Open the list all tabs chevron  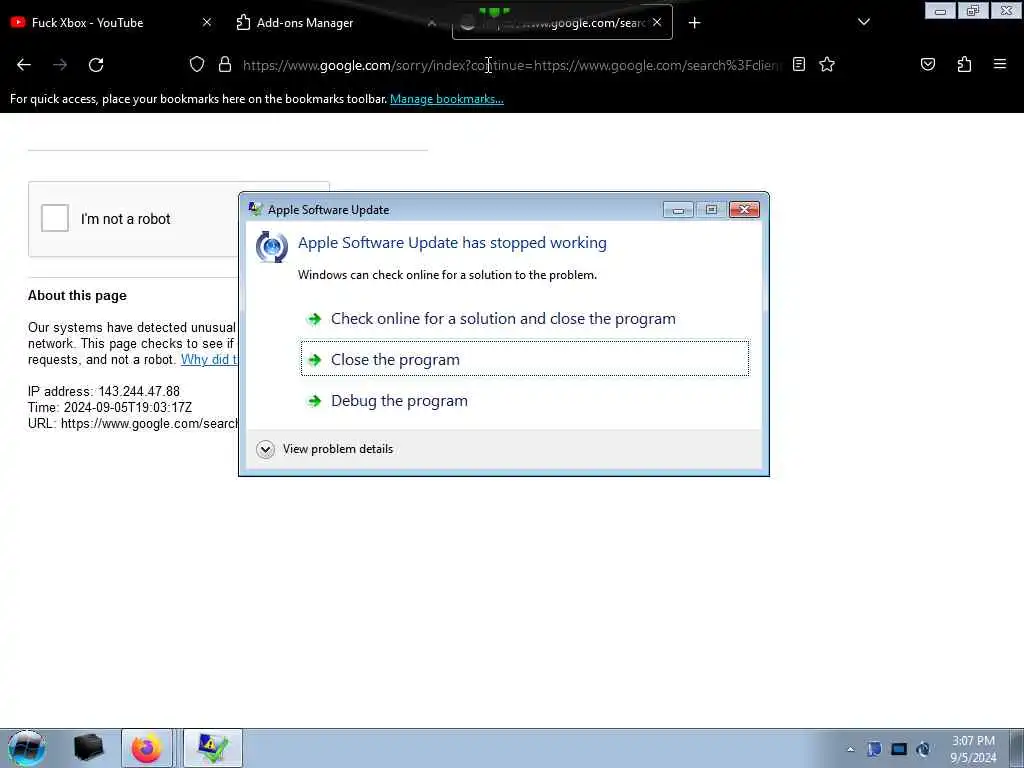863,22
